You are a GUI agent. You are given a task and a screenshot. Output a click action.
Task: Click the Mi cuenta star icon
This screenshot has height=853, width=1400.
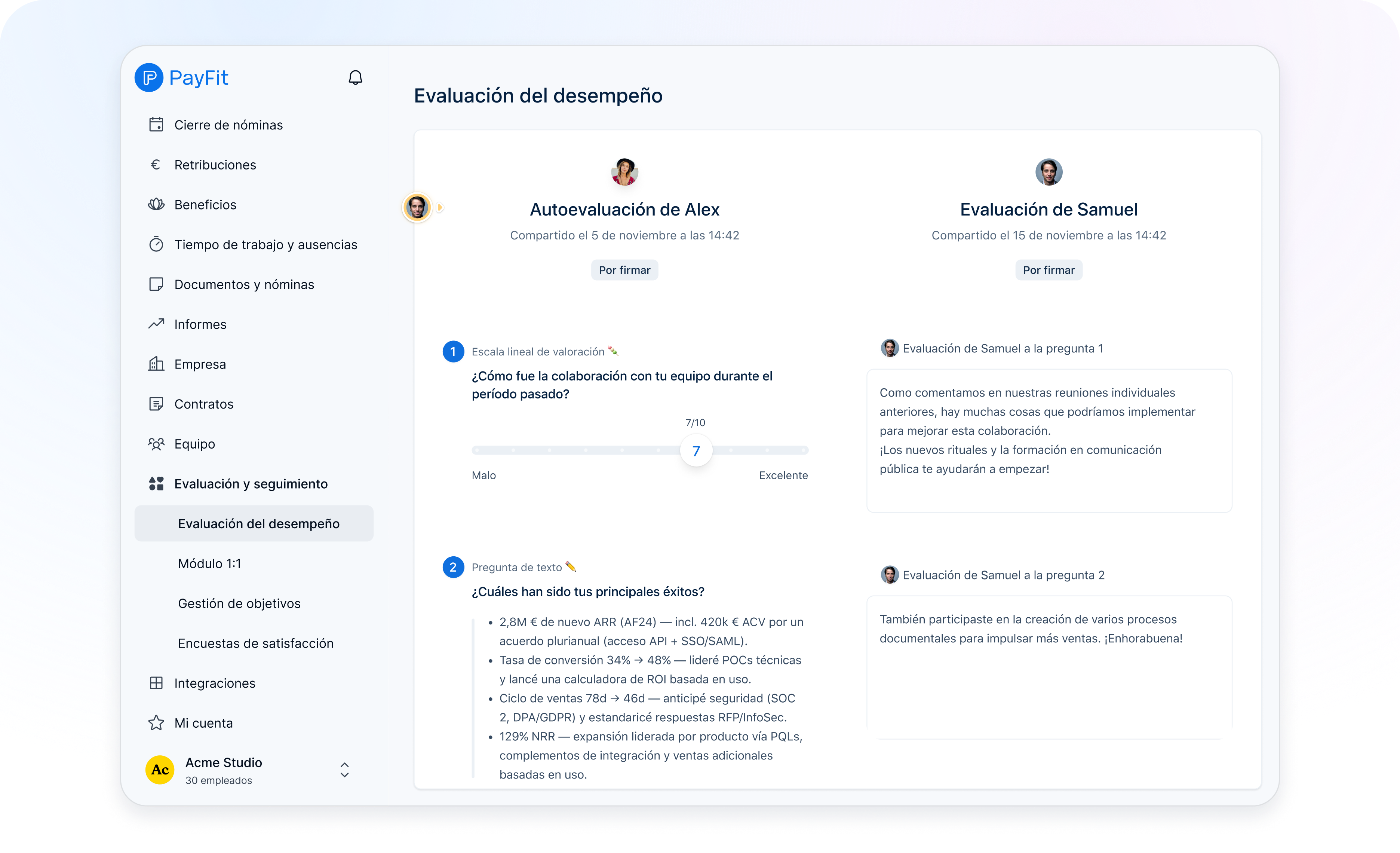[x=156, y=723]
